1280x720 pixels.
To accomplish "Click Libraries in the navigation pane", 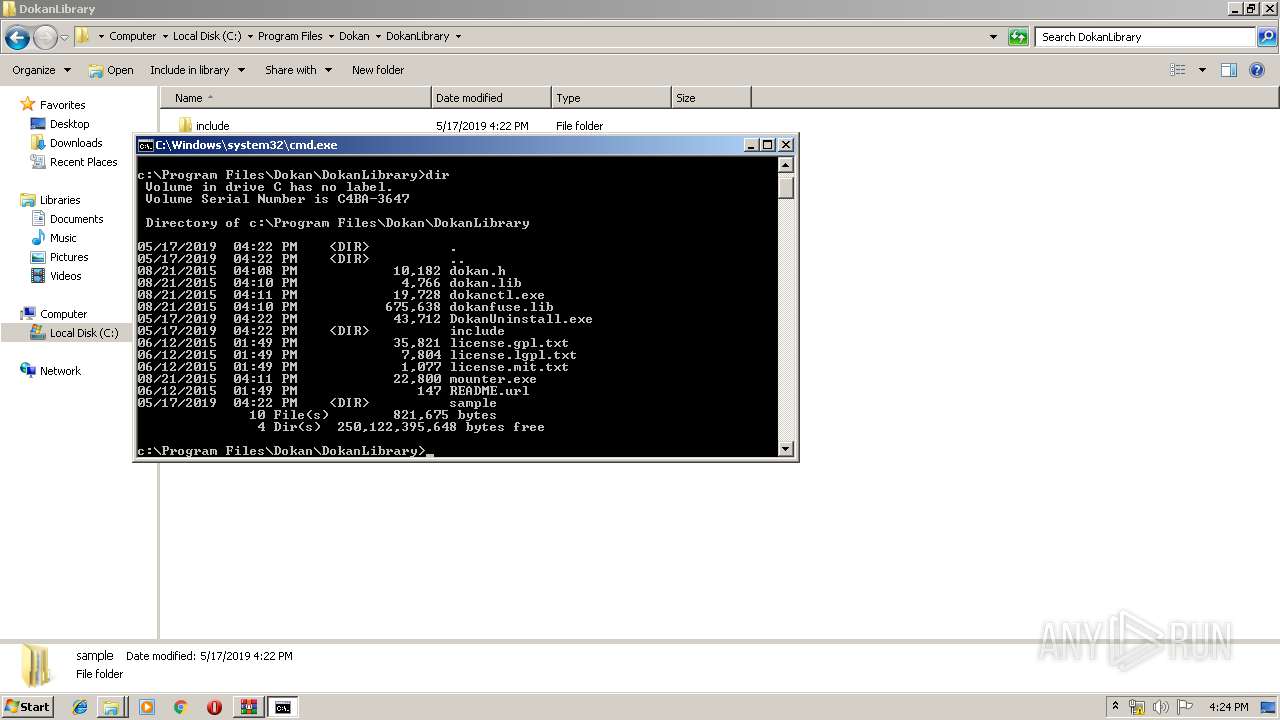I will pyautogui.click(x=60, y=200).
